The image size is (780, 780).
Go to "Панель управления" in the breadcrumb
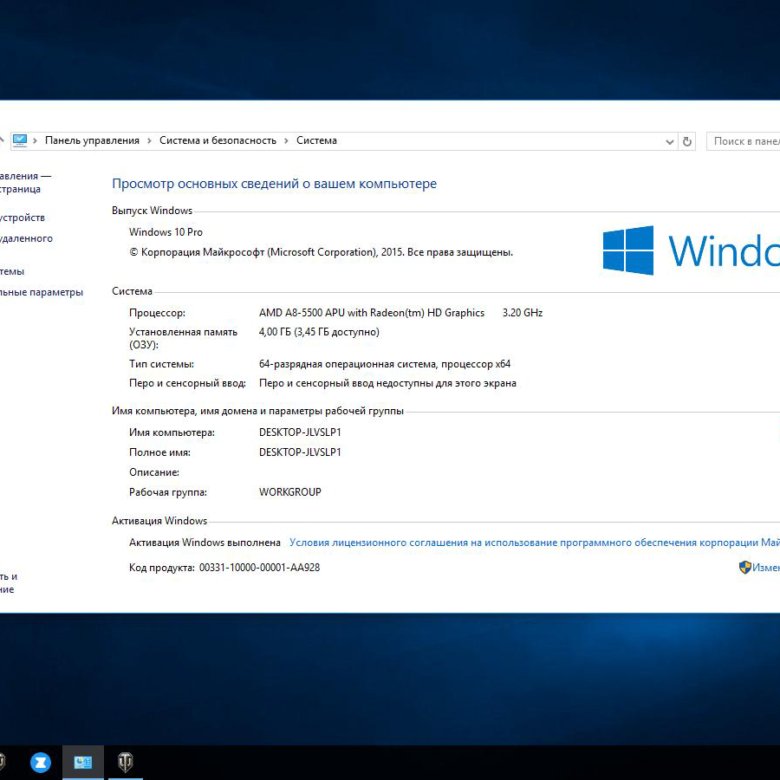(92, 141)
